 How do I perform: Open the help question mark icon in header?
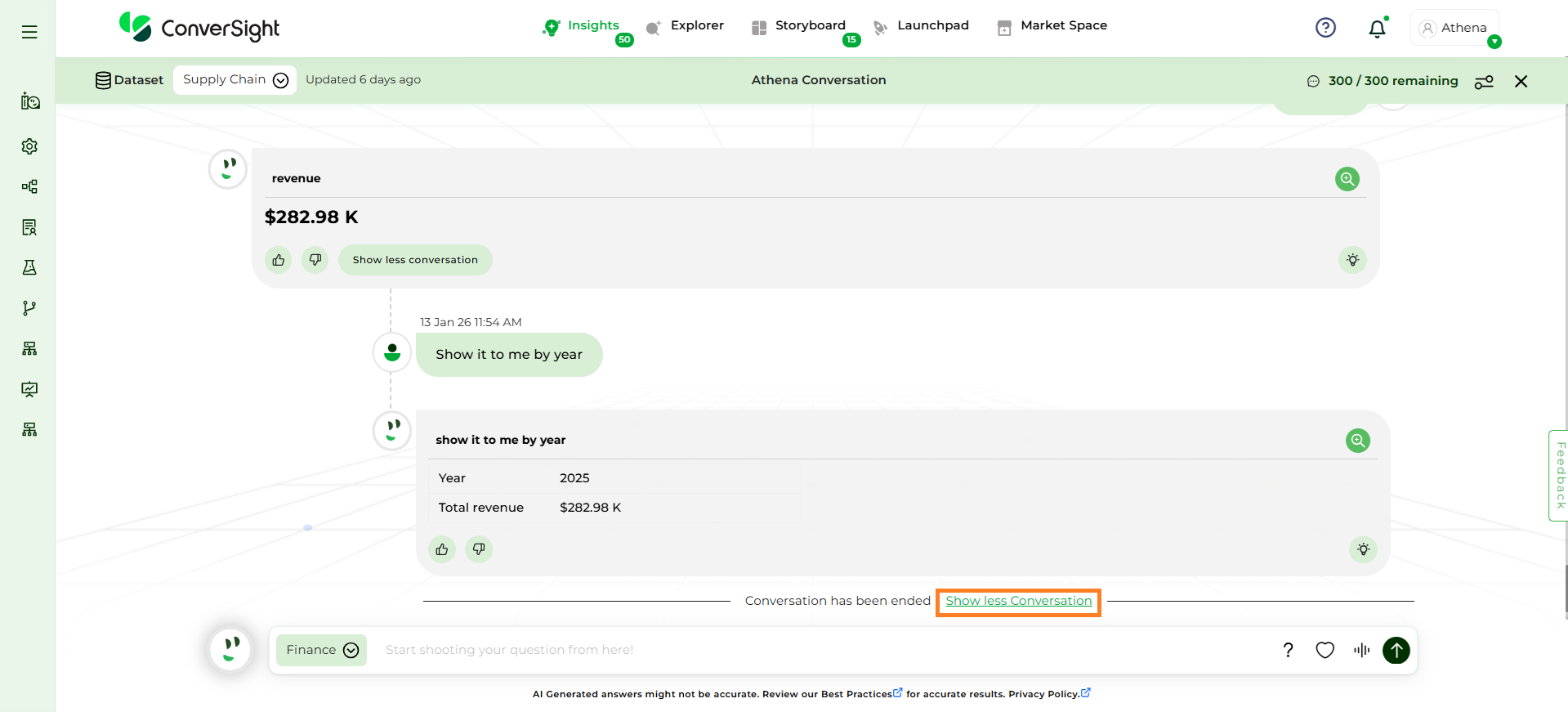click(1325, 28)
